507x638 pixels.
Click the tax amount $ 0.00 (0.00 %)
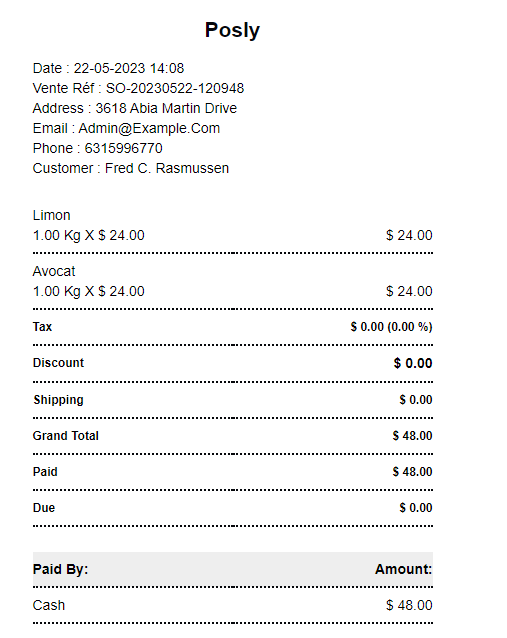(391, 327)
